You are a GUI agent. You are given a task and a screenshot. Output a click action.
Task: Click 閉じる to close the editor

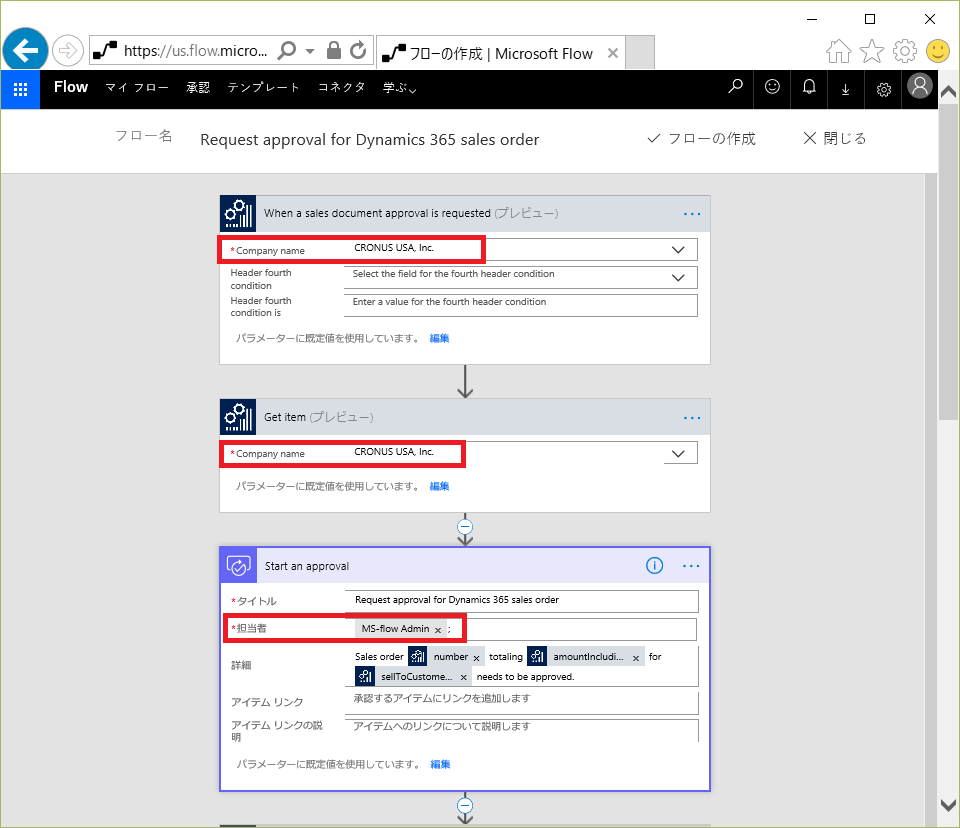pos(835,139)
